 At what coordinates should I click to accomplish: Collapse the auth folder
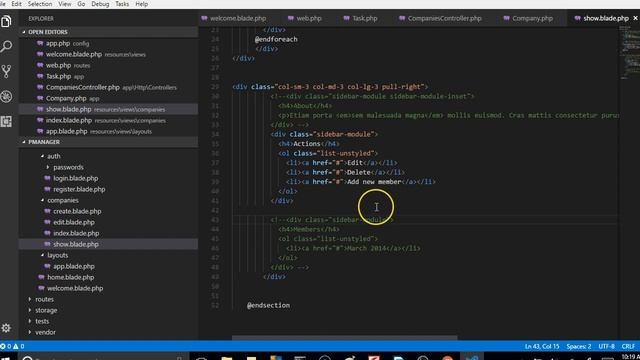[109, 156]
